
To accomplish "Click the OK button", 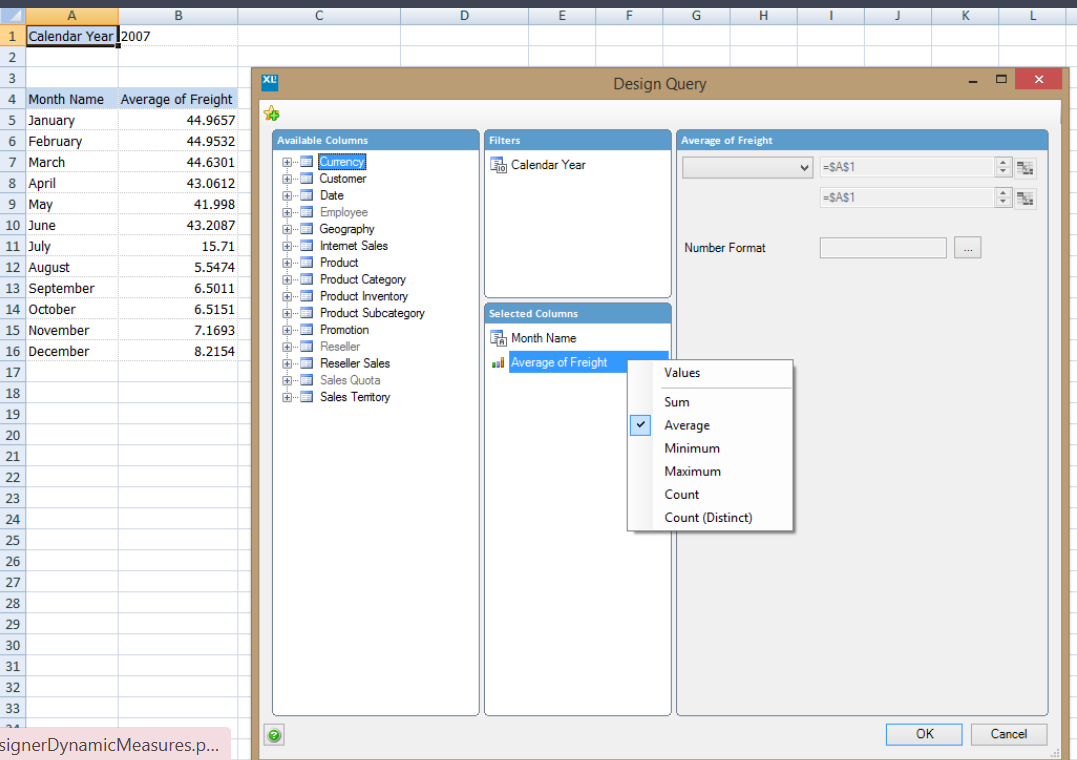I will tap(923, 733).
